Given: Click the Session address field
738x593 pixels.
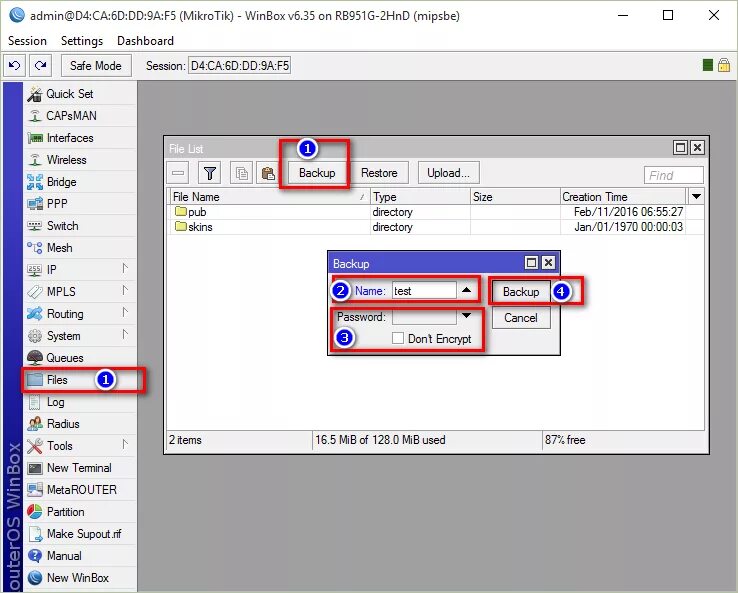Looking at the screenshot, I should [240, 66].
